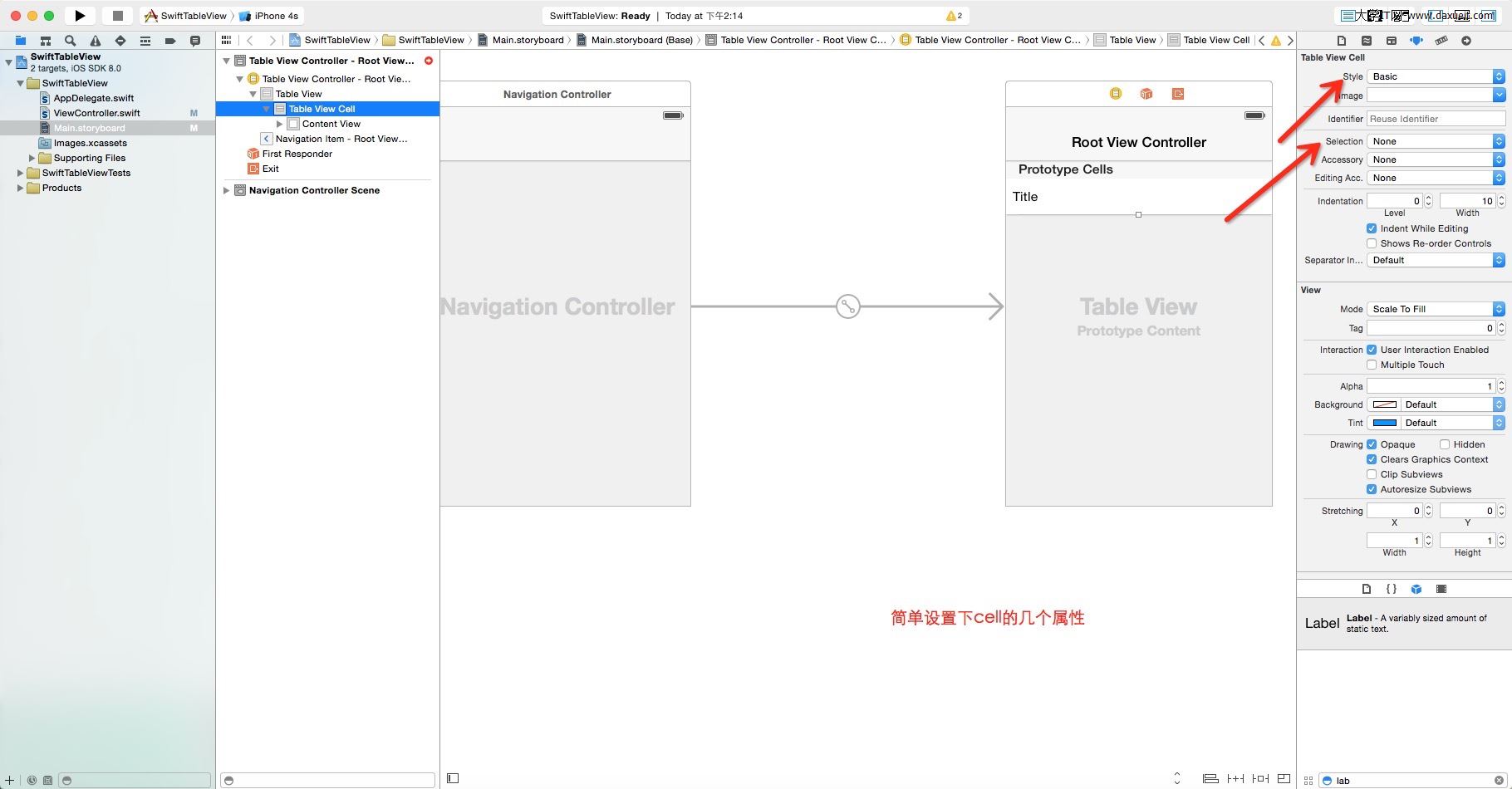Screen dimensions: 1512x789
Task: Click the Tint color swatch
Action: click(1384, 423)
